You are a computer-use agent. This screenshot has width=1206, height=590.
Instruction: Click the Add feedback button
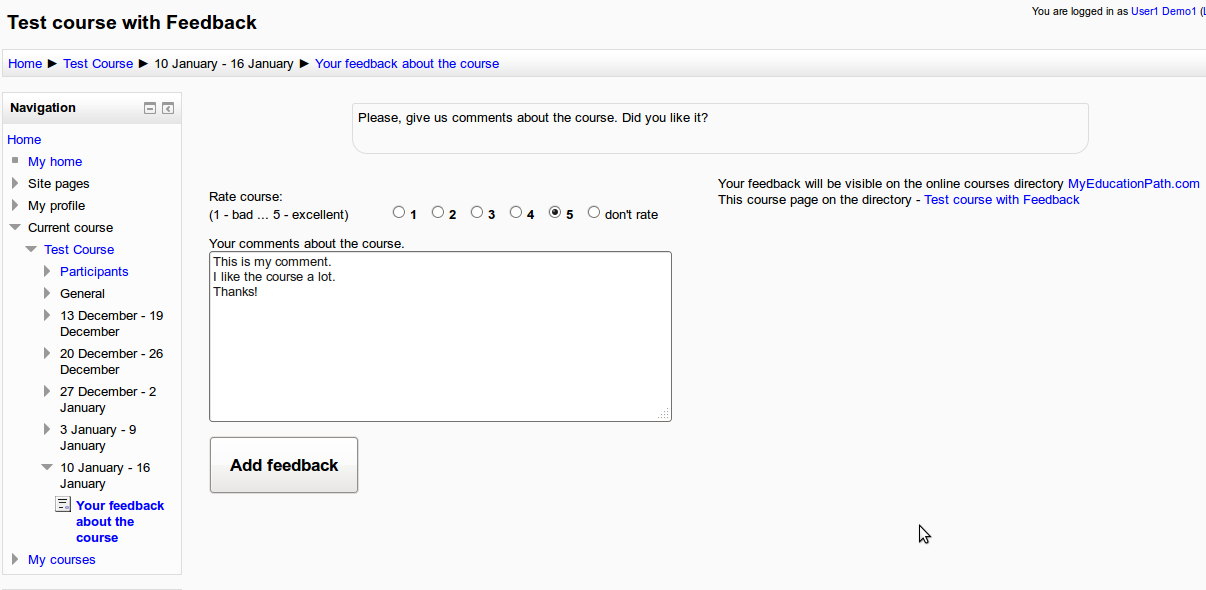tap(284, 465)
